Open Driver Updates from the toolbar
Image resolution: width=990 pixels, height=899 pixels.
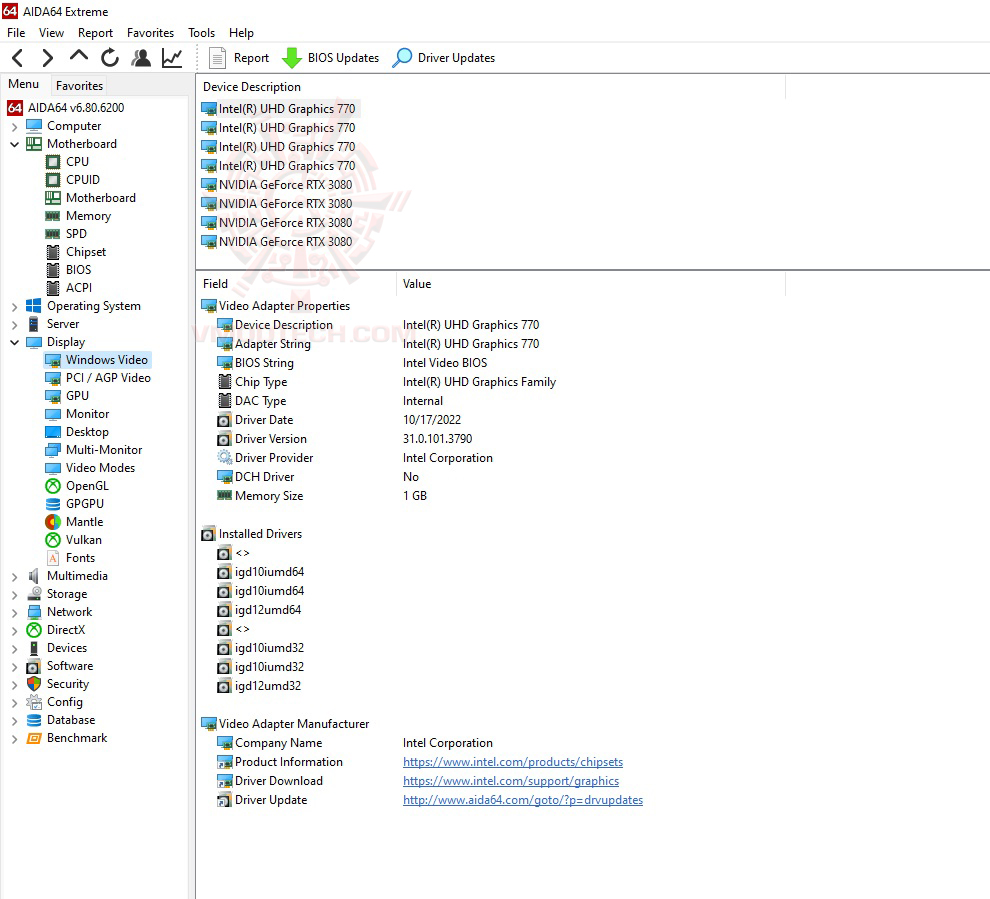point(443,58)
